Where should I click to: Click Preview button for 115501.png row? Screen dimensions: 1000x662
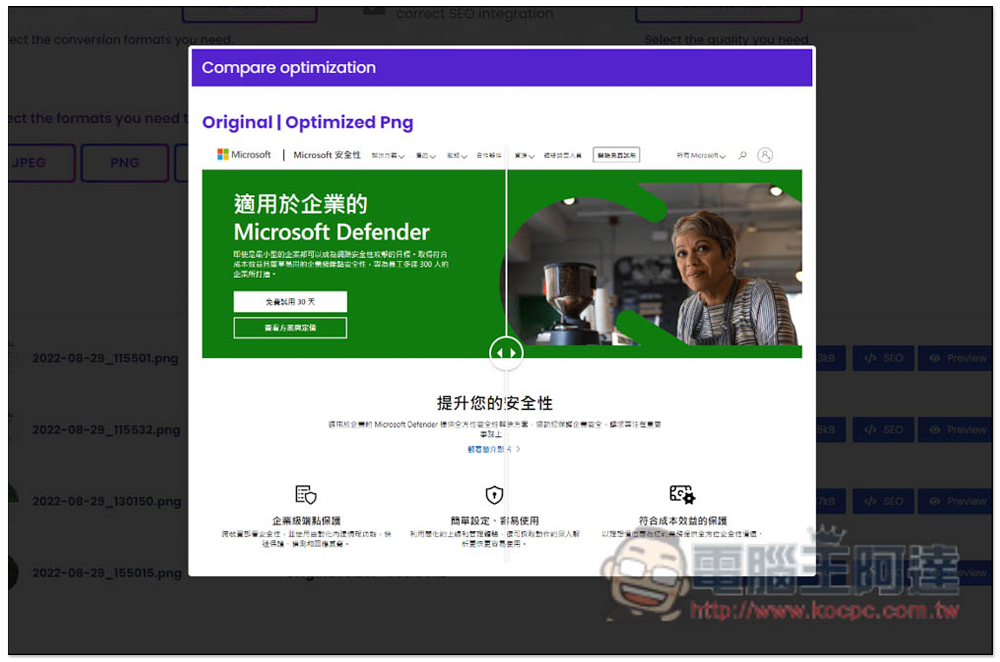[x=957, y=358]
